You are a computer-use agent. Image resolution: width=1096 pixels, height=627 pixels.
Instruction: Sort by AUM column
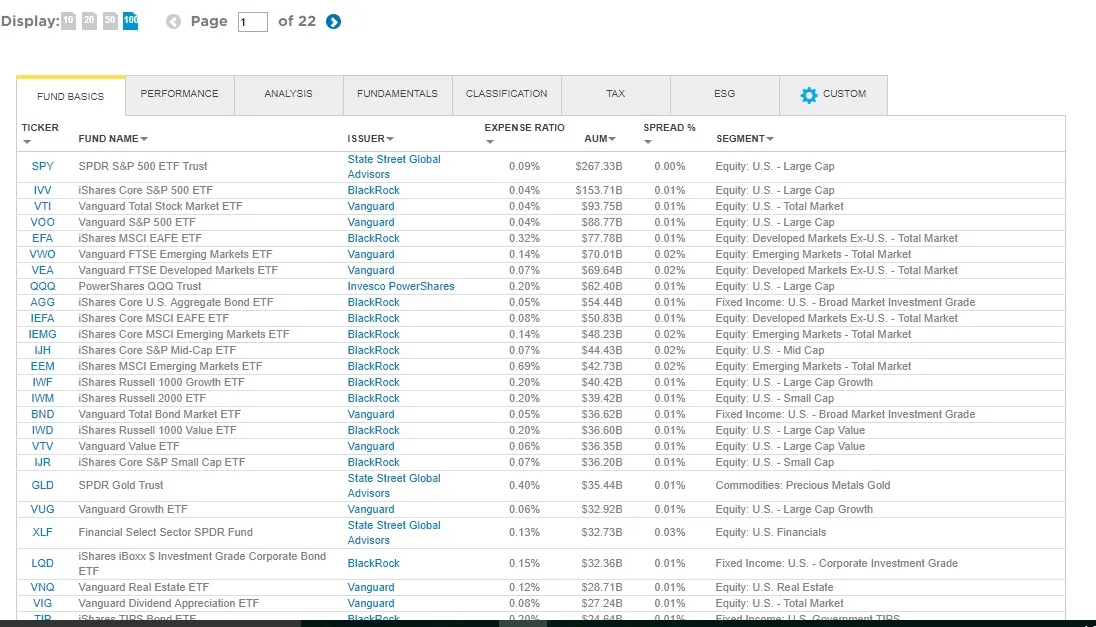coord(600,138)
